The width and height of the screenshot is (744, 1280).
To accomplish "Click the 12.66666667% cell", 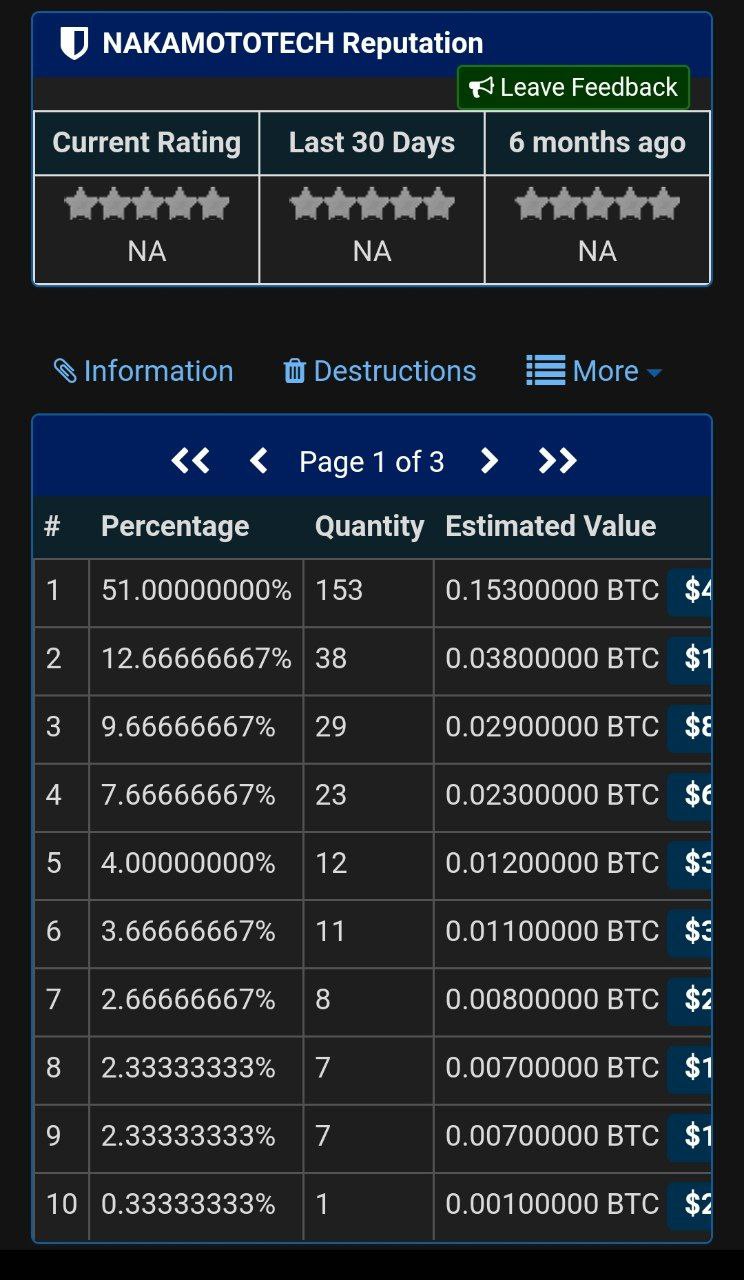I will click(196, 658).
